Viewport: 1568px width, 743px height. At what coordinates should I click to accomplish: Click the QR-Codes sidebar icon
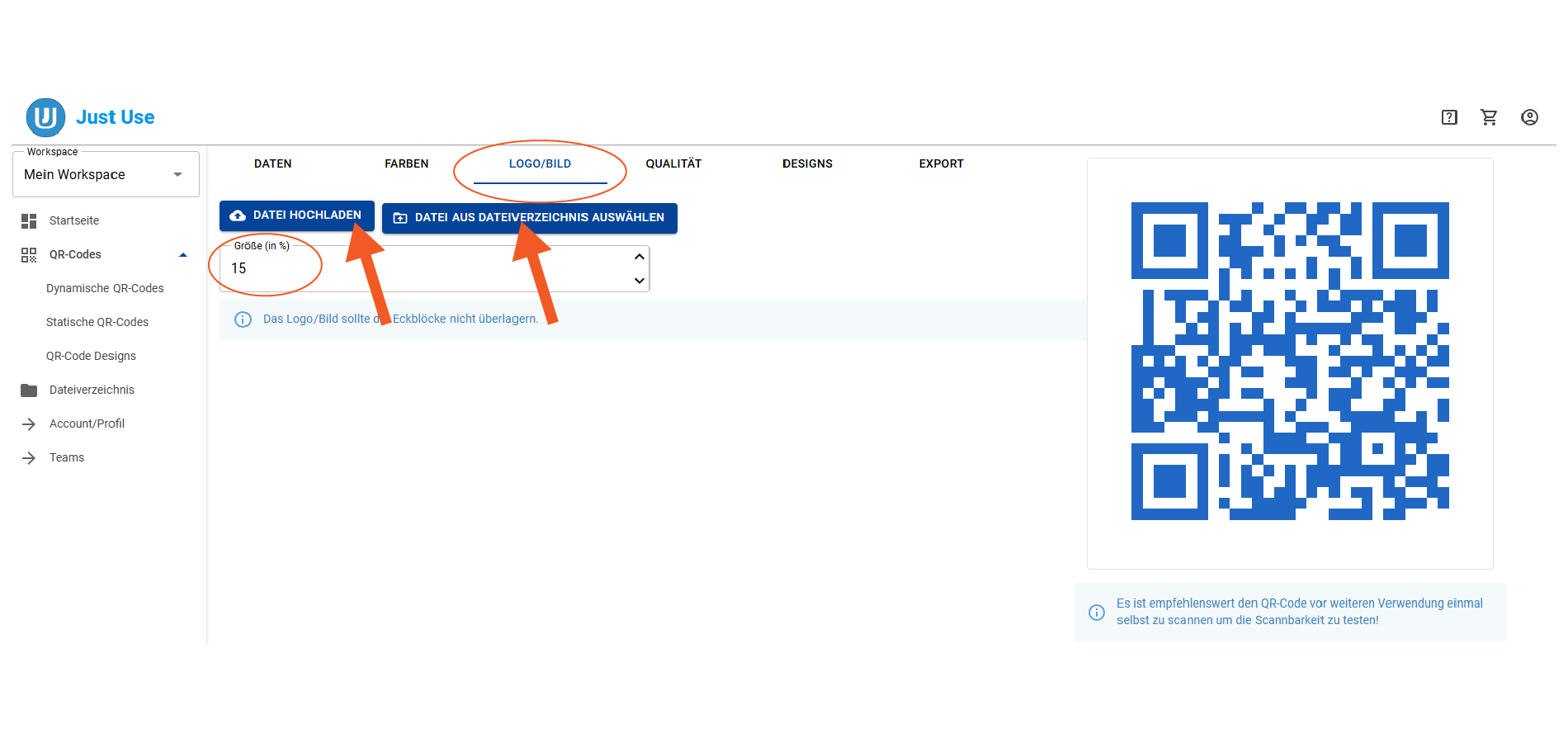29,255
